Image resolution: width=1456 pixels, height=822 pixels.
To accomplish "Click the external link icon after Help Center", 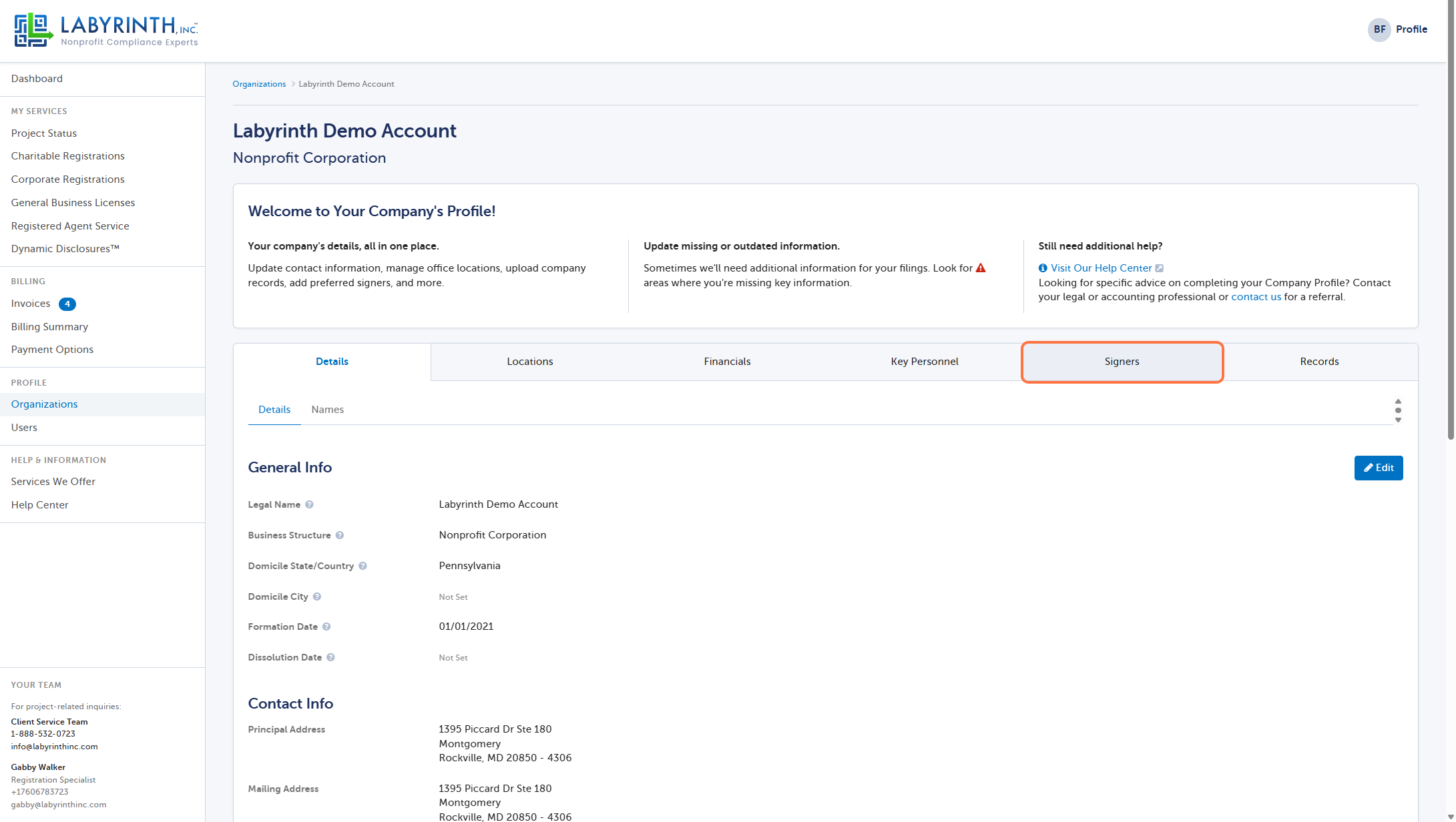I will pyautogui.click(x=1160, y=268).
